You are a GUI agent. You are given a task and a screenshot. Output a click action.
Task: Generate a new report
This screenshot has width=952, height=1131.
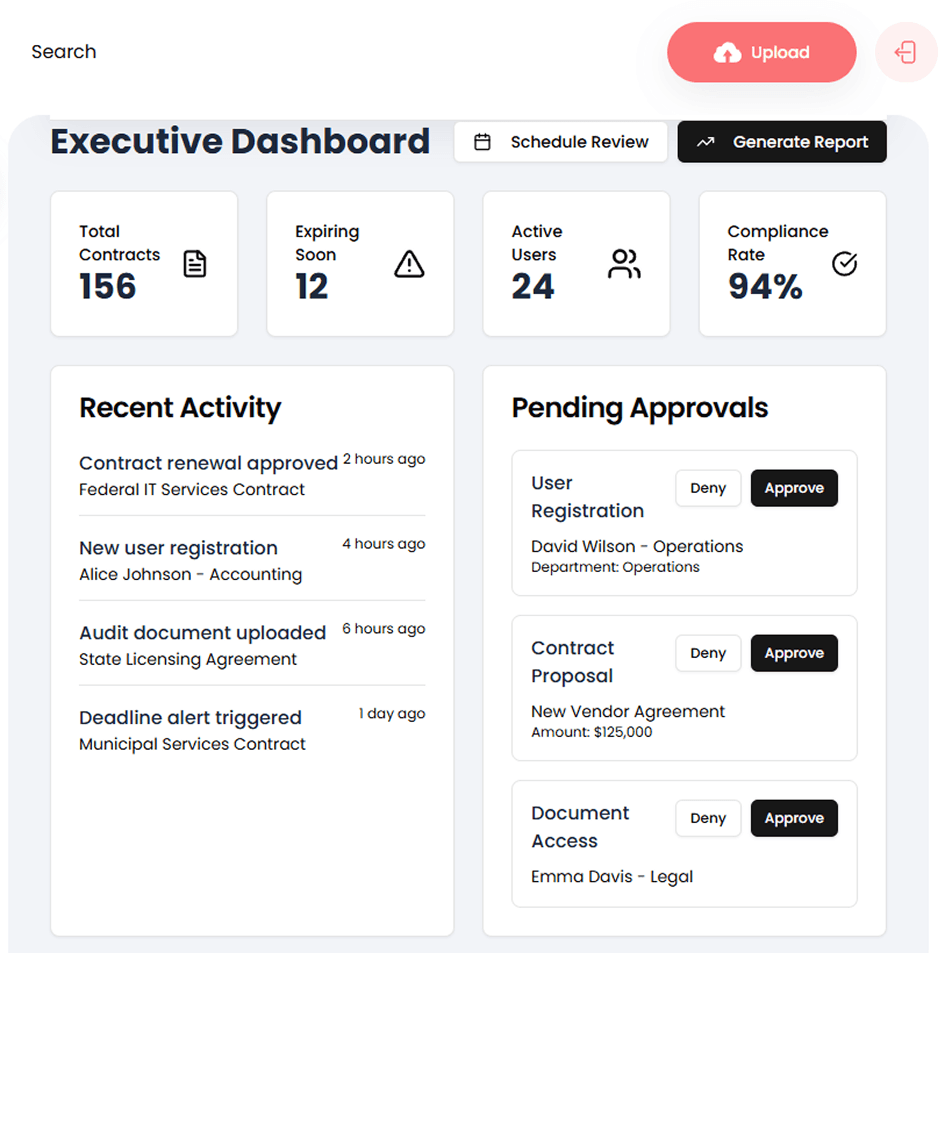point(782,141)
